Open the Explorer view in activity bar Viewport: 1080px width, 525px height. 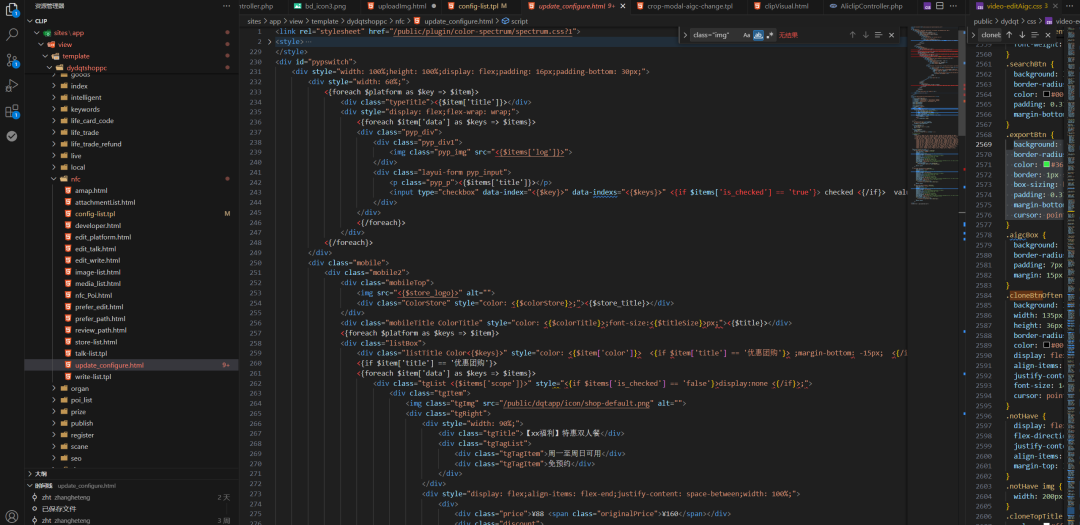[12, 10]
